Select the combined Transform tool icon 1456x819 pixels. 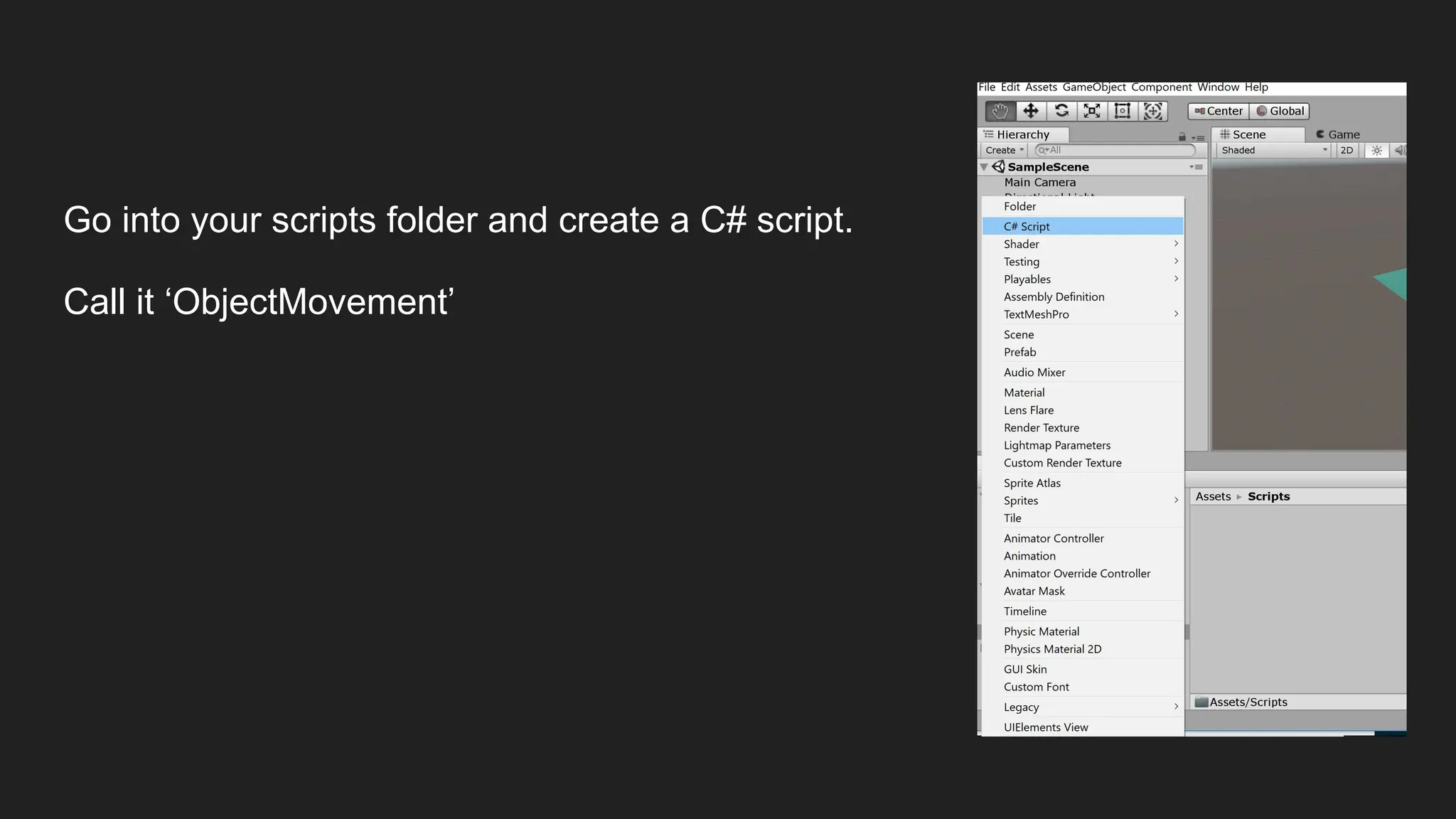tap(1153, 111)
